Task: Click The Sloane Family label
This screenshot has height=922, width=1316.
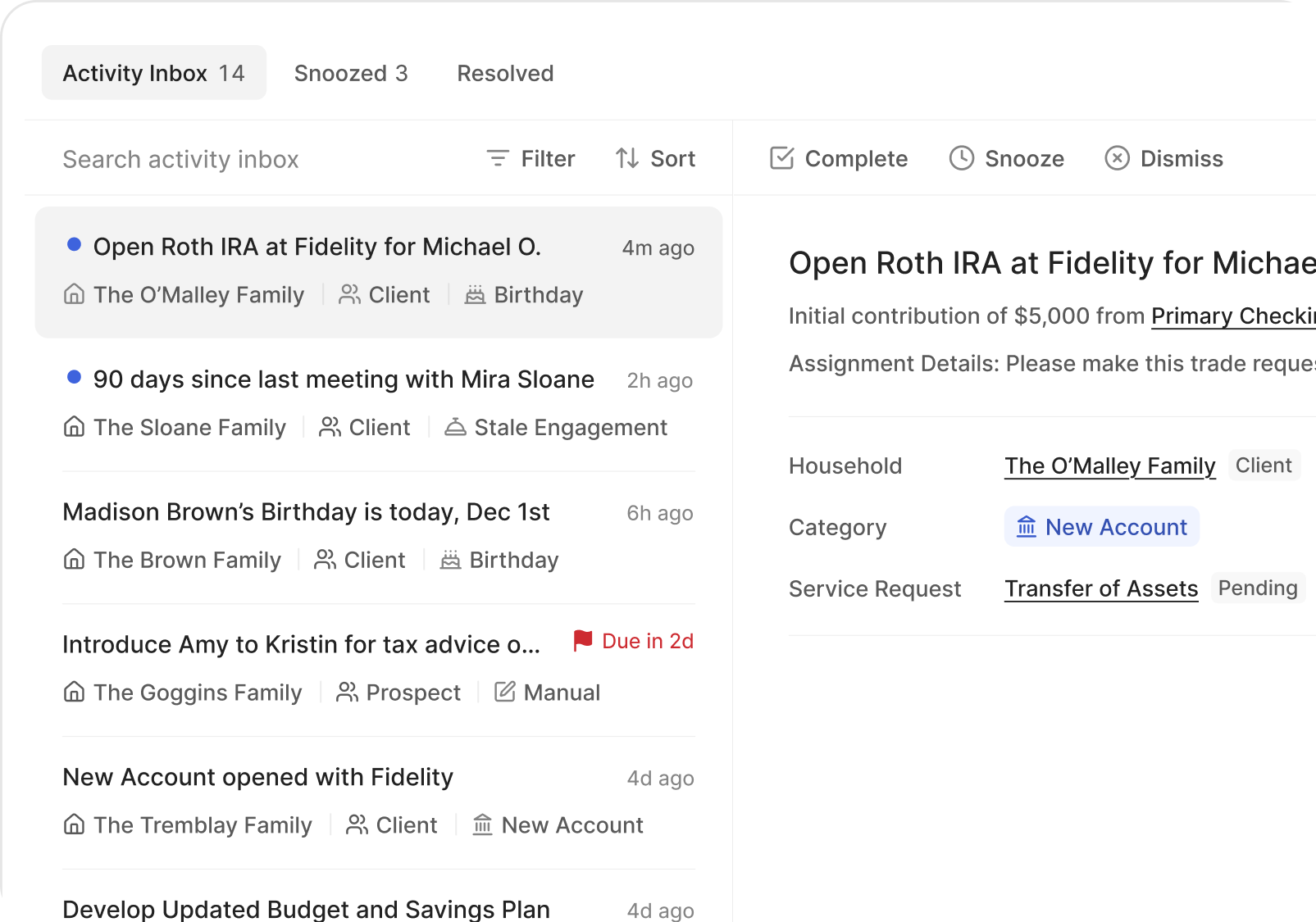Action: pos(189,427)
